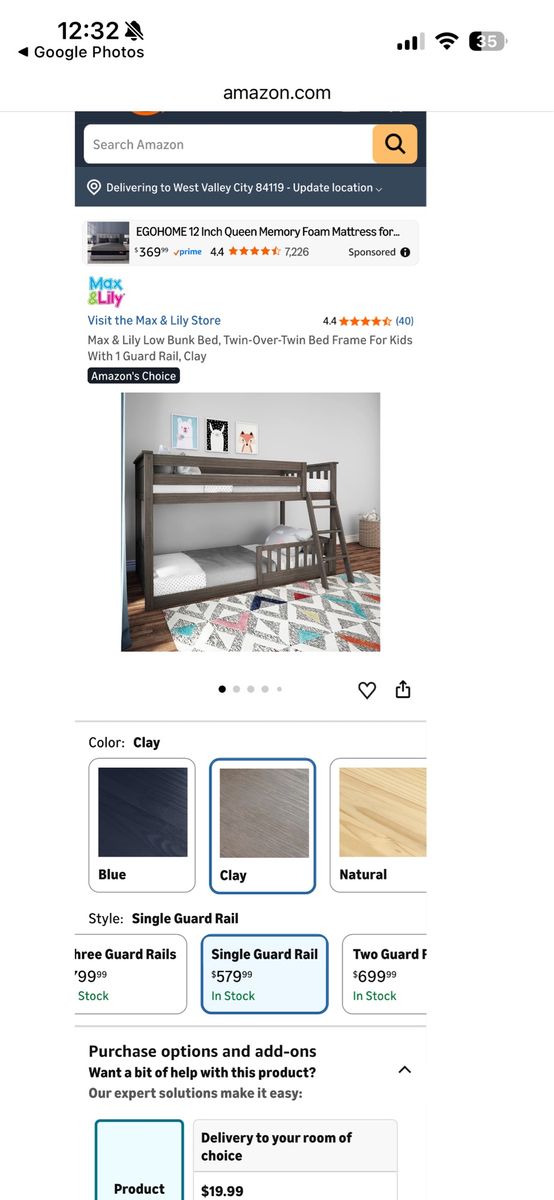Screen dimensions: 554x1200
Task: Select the Clay color swatch
Action: point(263,825)
